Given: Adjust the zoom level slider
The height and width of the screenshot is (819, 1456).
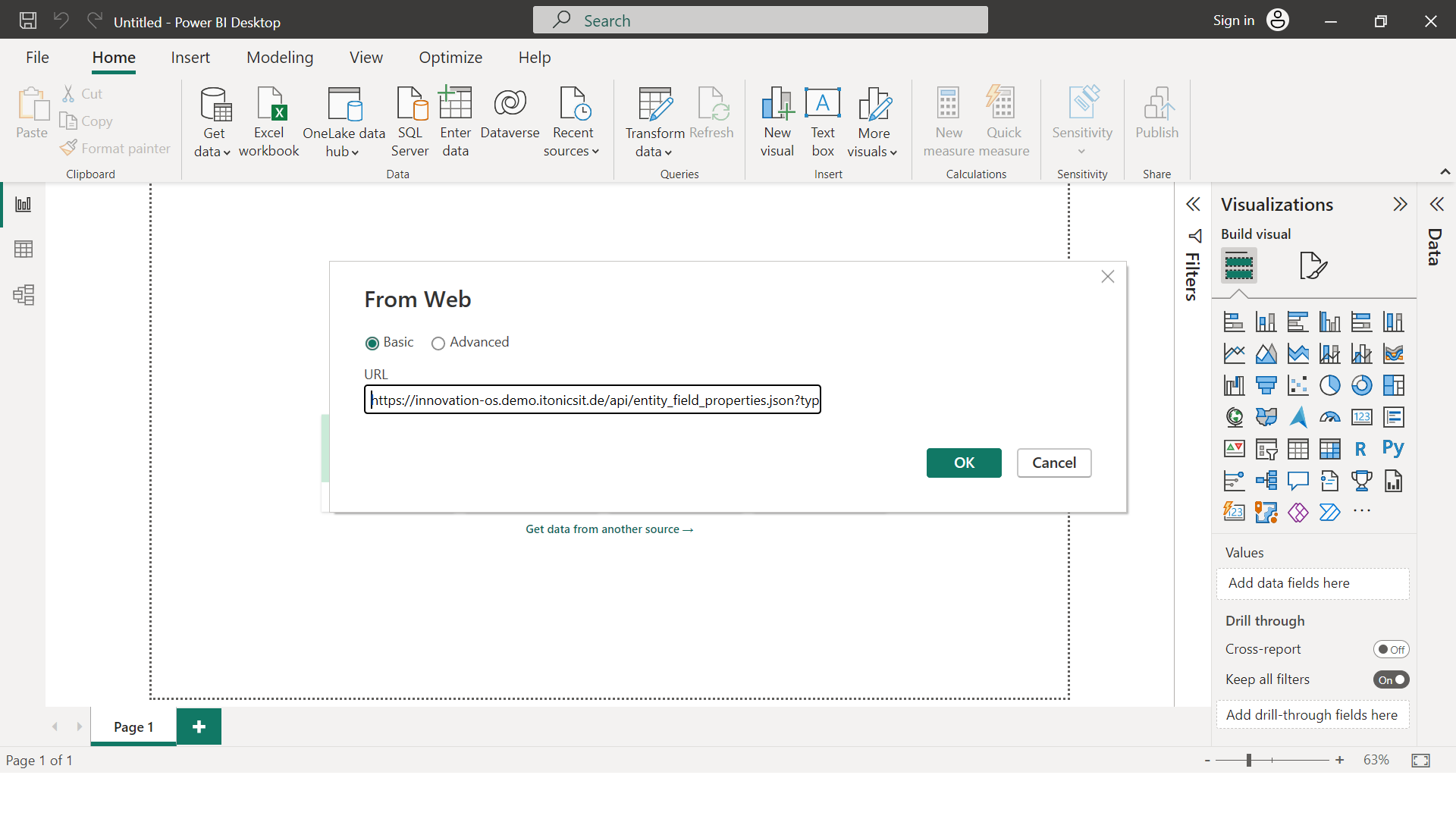Looking at the screenshot, I should point(1248,760).
